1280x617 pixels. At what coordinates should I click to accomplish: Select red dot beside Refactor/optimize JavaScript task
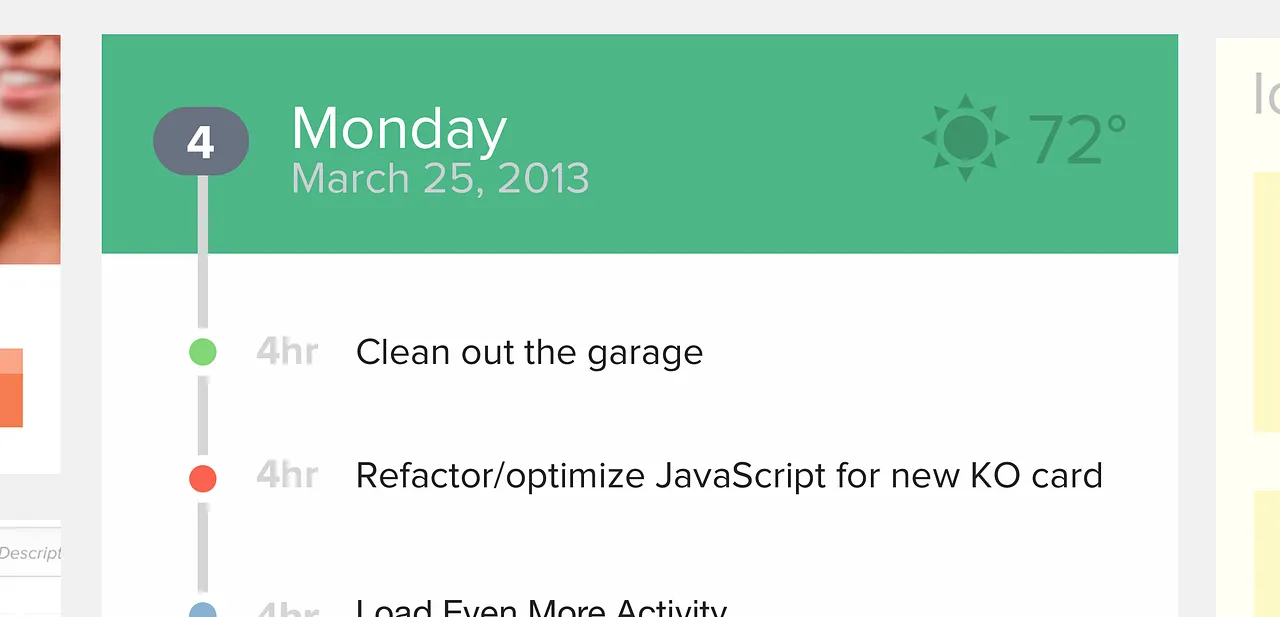coord(203,478)
